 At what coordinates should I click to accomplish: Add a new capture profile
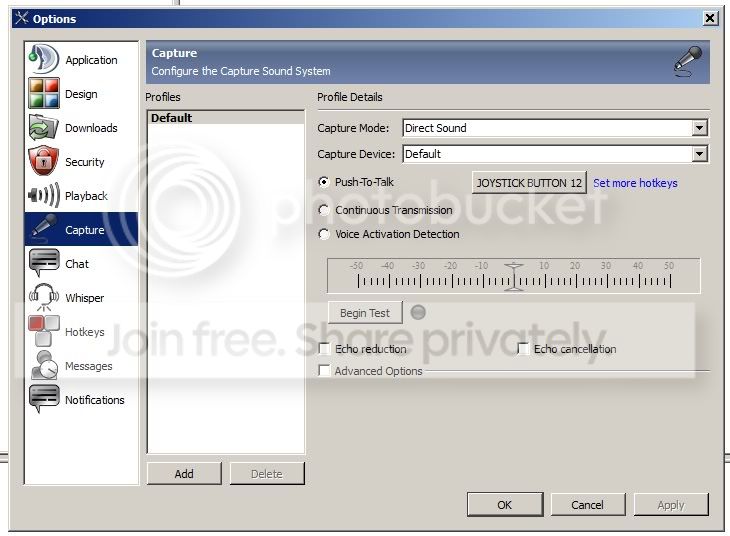[184, 474]
